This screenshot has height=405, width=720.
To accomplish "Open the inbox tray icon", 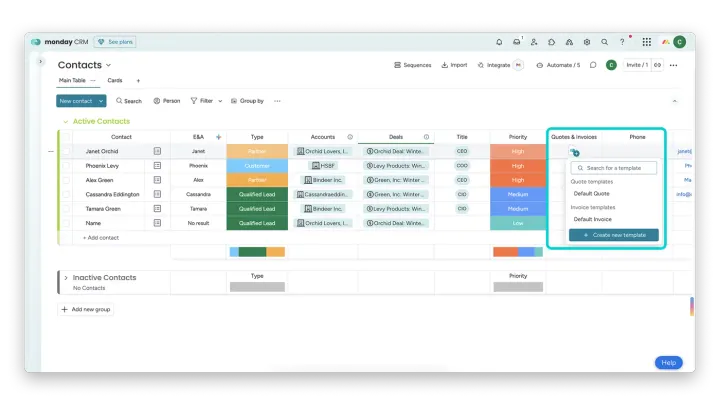I will [x=517, y=42].
